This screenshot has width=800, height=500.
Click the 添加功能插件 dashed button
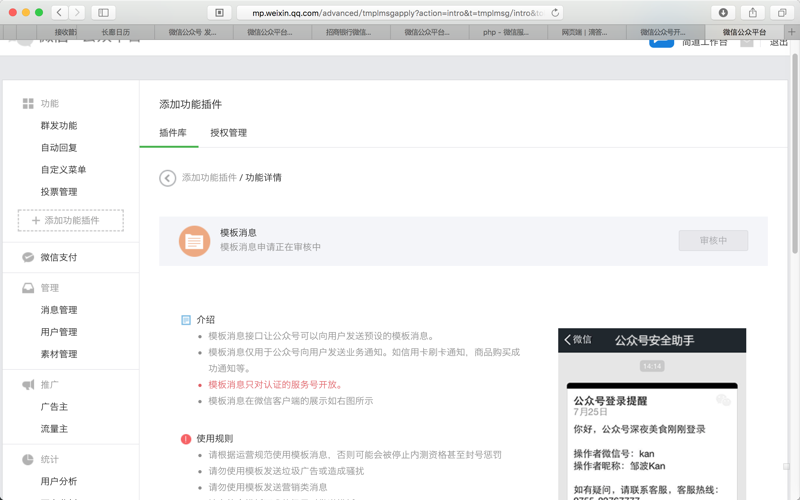(70, 220)
